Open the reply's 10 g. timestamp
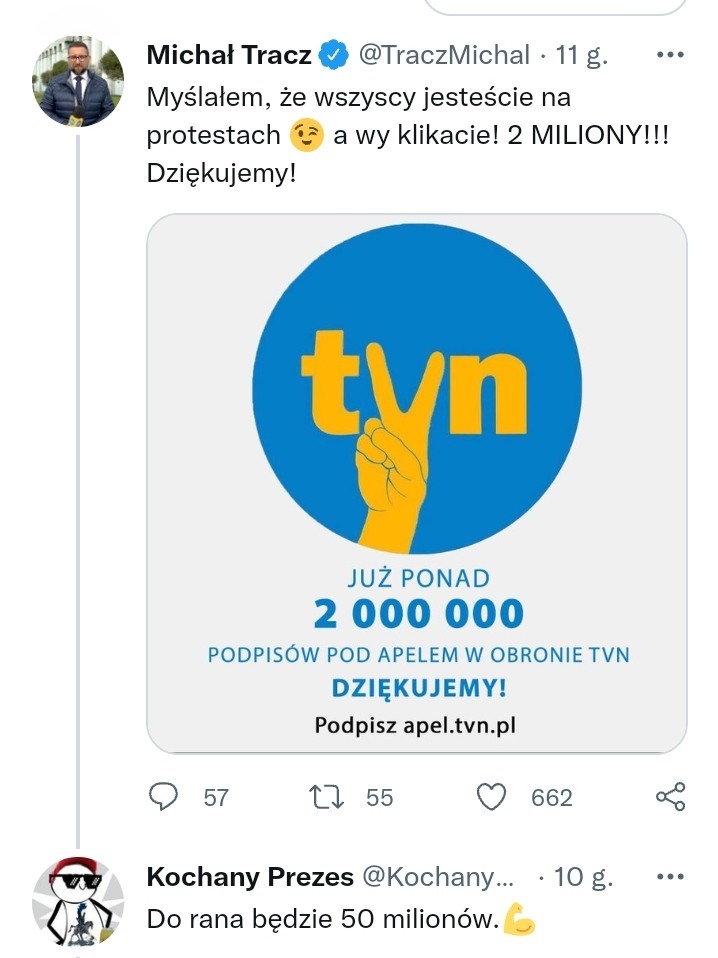This screenshot has height=958, width=718. (582, 877)
